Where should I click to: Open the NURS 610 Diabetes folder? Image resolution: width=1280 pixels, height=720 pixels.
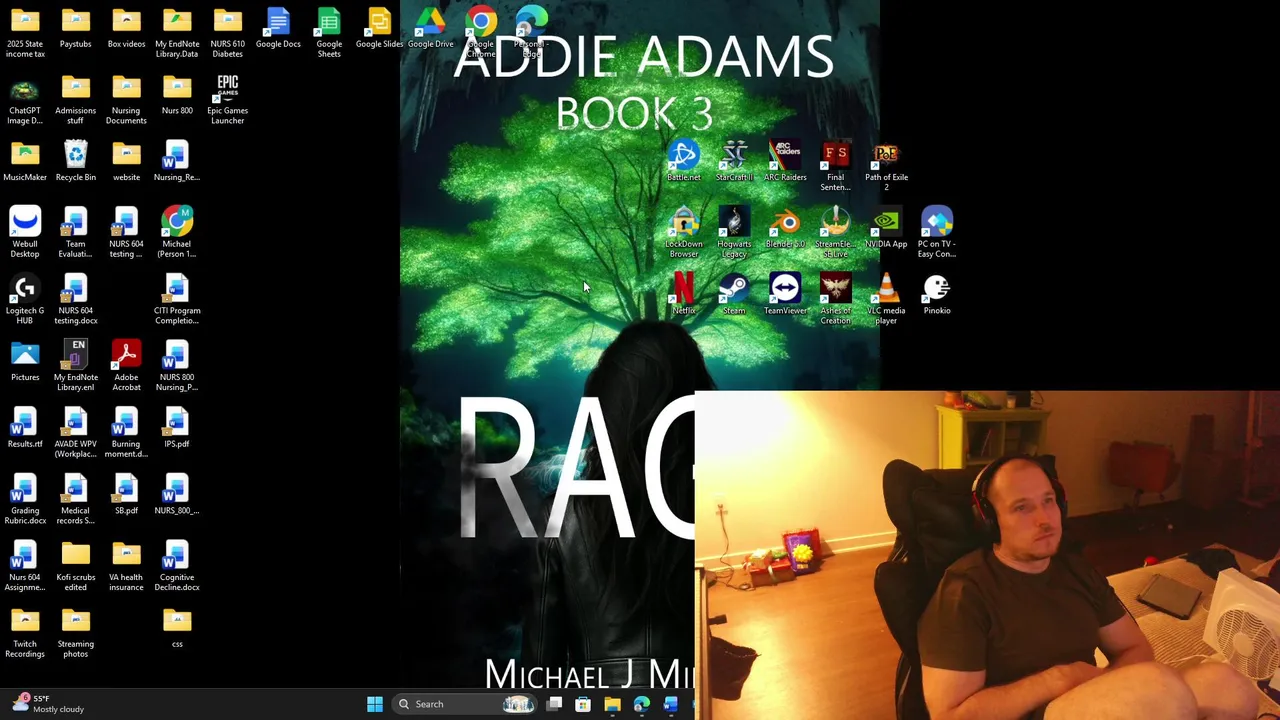click(x=227, y=32)
